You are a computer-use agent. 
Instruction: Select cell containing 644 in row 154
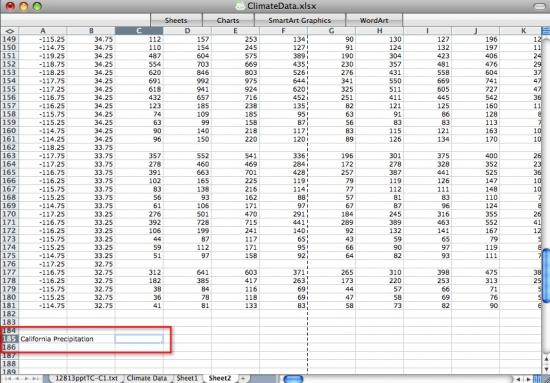(283, 81)
